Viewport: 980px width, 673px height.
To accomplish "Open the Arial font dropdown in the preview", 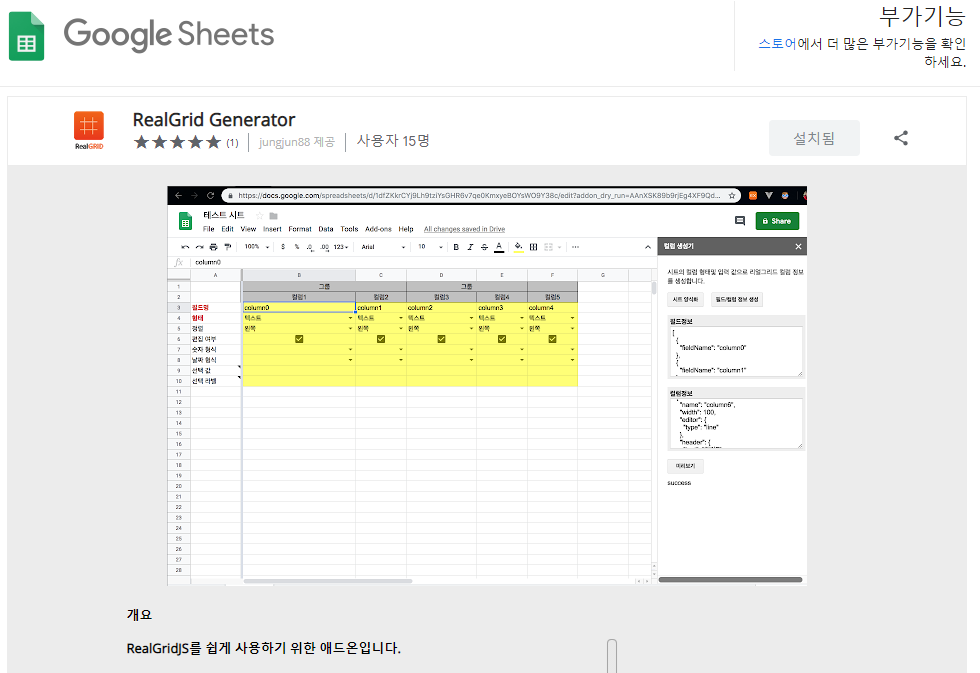I will pos(383,247).
